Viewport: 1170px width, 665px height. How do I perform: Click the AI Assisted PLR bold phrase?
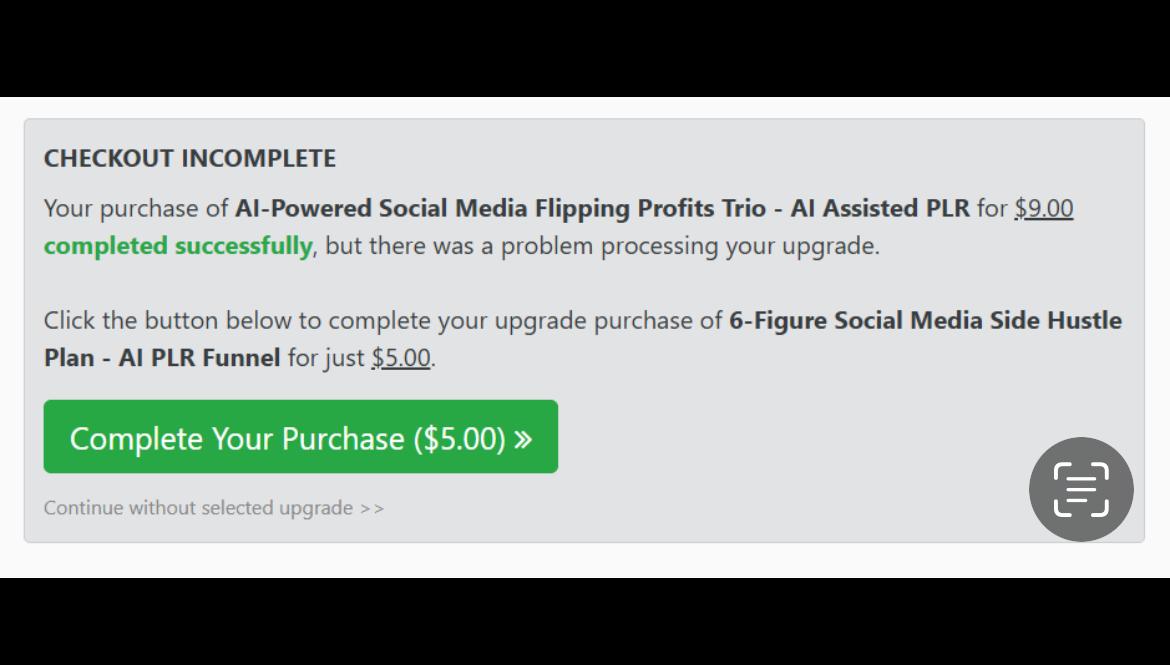coord(880,208)
